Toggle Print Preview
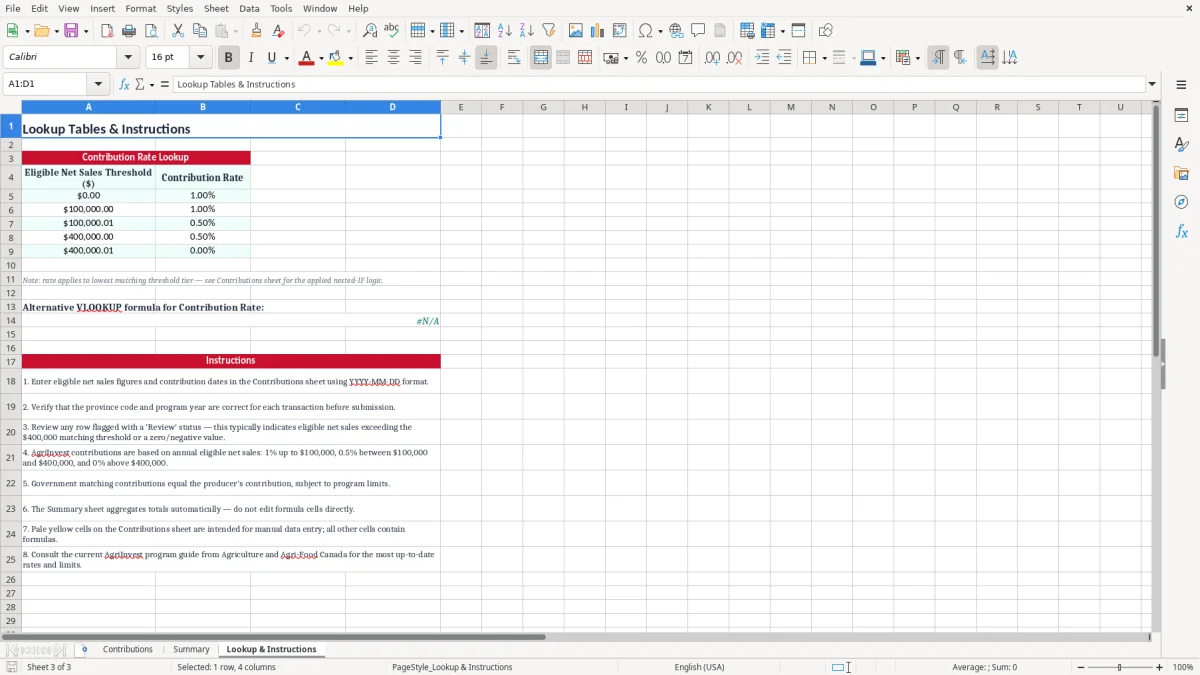This screenshot has width=1200, height=675. click(x=149, y=31)
